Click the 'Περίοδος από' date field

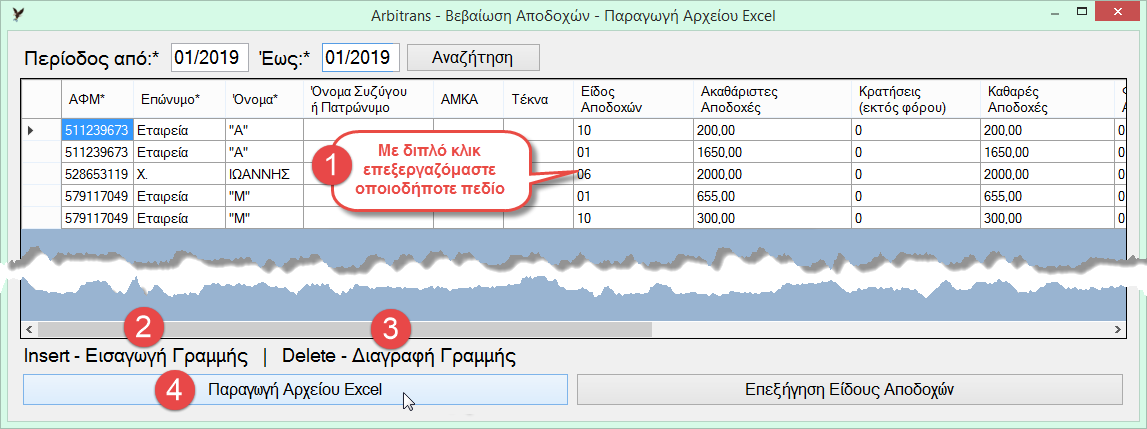pyautogui.click(x=209, y=58)
